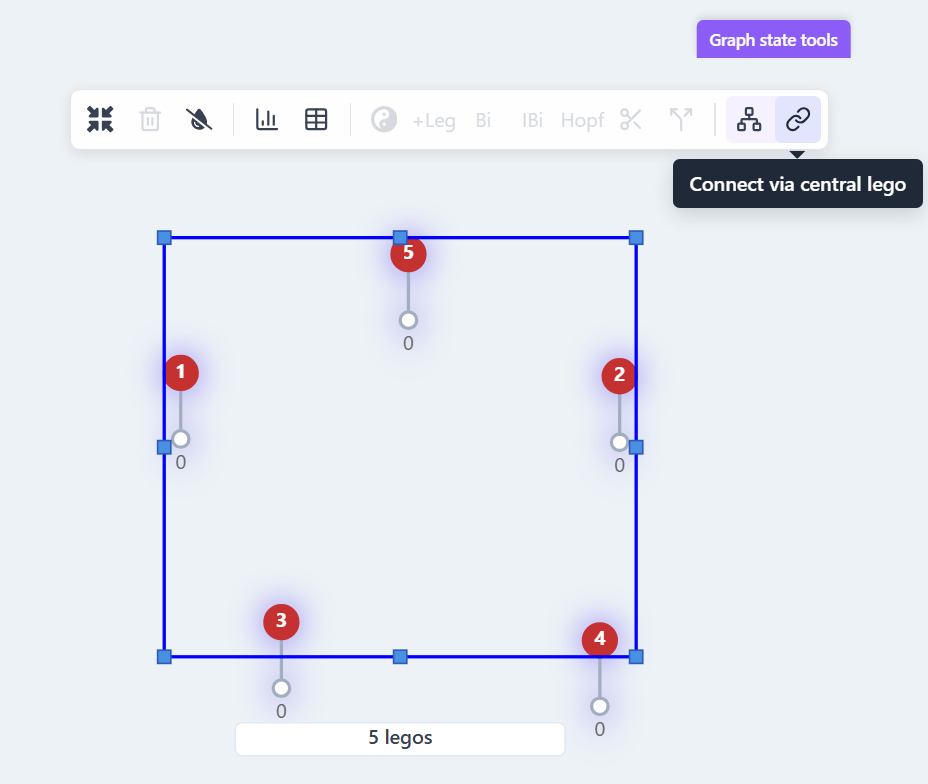Click the scissors cut icon
Screen dimensions: 928x784
(x=631, y=120)
